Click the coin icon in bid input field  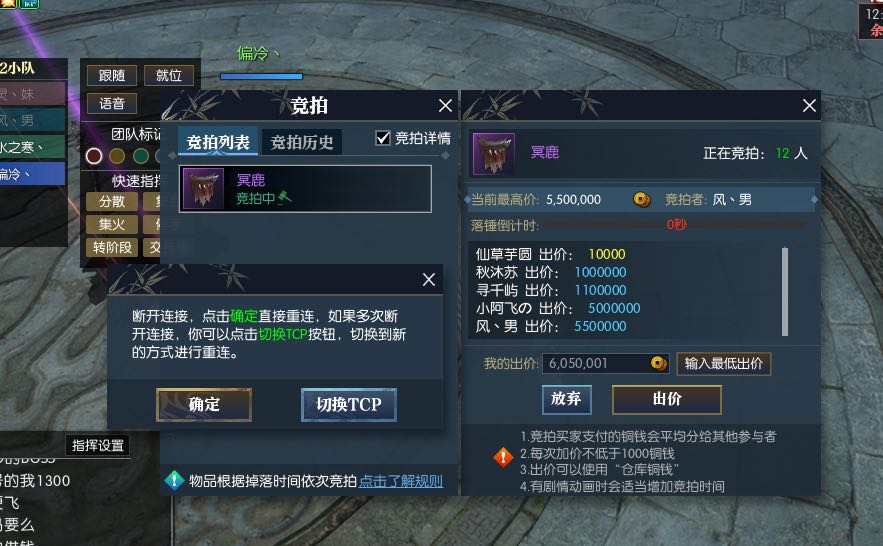(x=658, y=363)
